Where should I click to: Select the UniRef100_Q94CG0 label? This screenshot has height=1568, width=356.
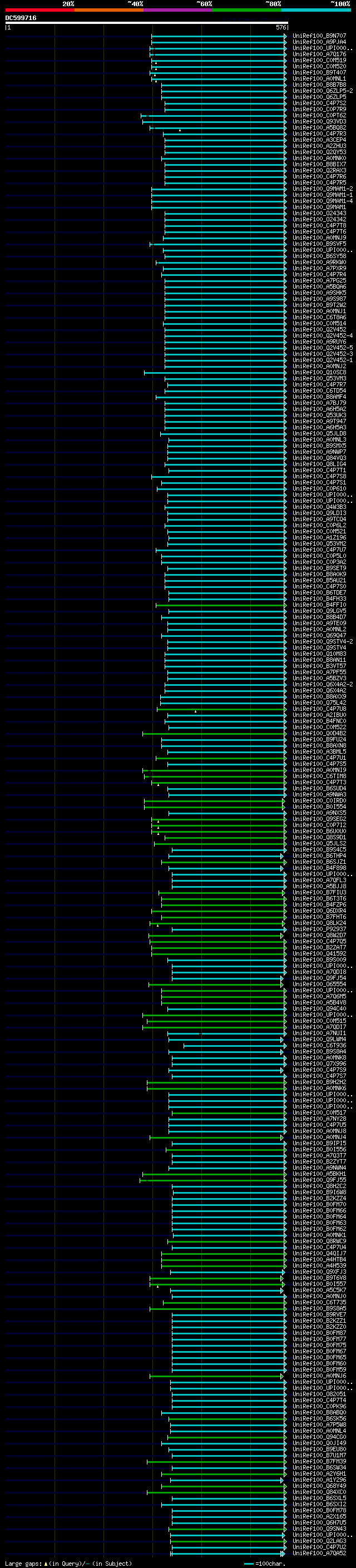coord(319,1437)
